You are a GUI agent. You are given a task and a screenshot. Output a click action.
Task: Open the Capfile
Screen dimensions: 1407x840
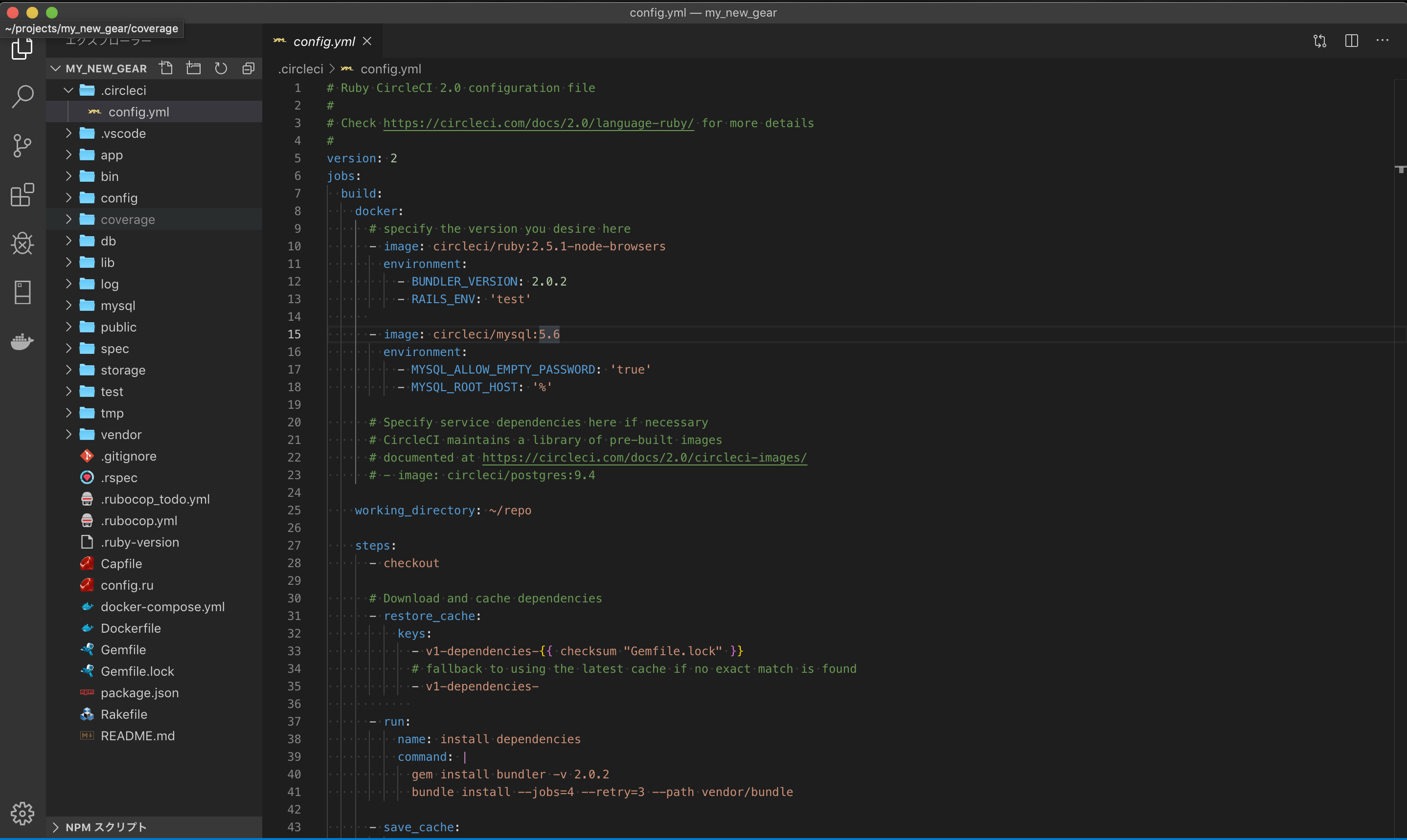(x=154, y=564)
